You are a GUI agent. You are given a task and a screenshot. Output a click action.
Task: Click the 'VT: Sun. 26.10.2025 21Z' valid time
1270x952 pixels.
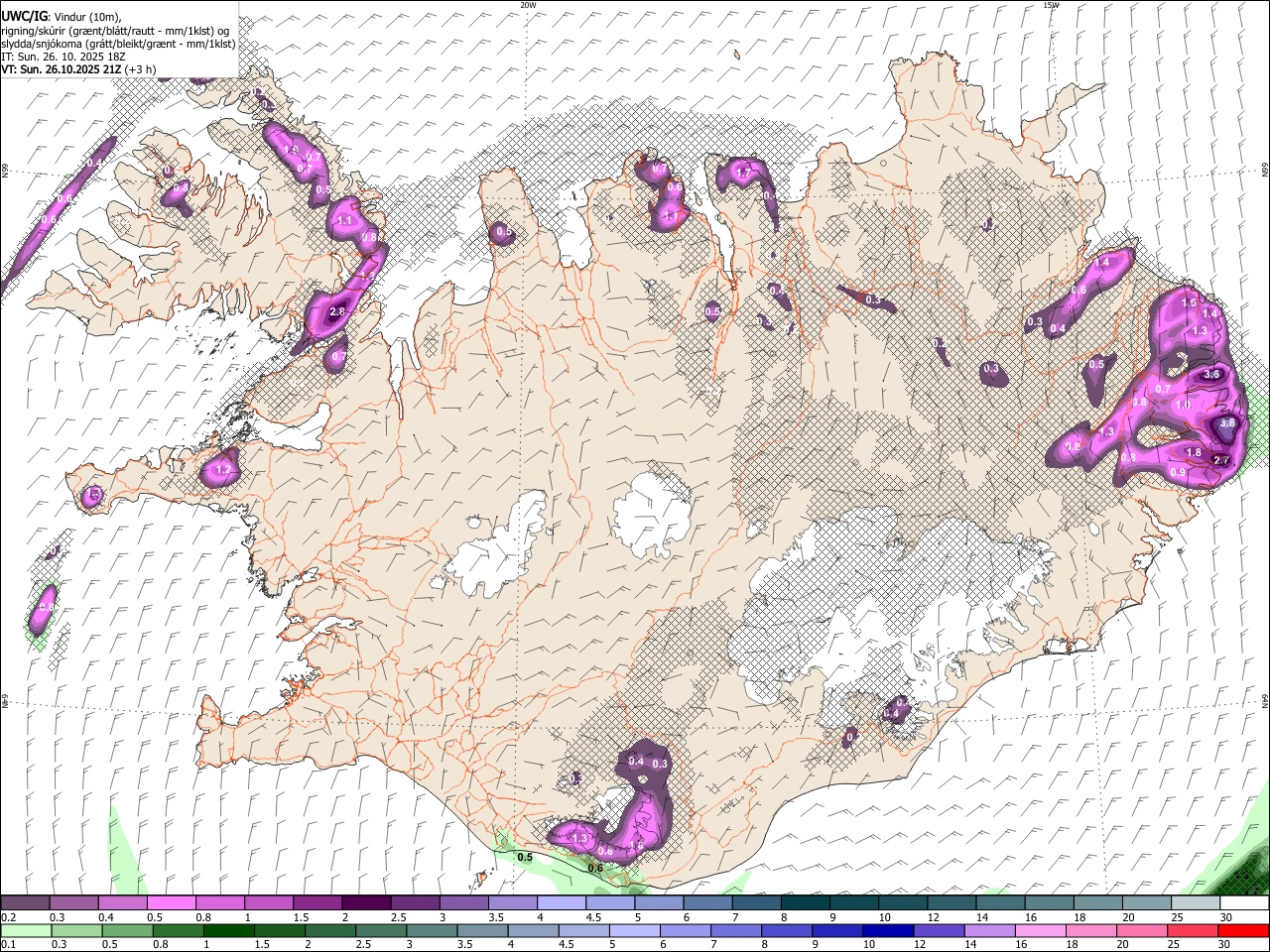60,69
